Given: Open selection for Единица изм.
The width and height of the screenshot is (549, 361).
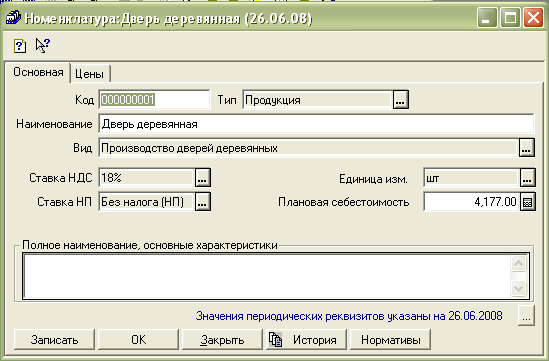Looking at the screenshot, I should [527, 178].
